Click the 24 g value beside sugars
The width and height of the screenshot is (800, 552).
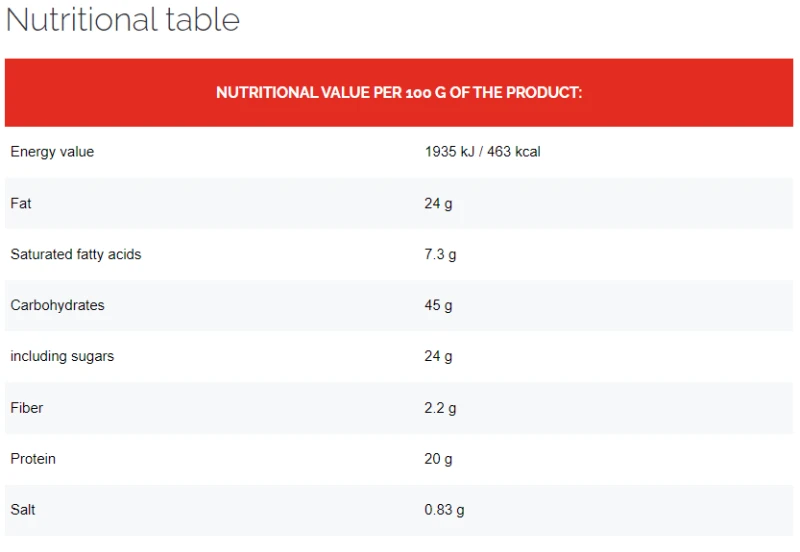tap(438, 356)
